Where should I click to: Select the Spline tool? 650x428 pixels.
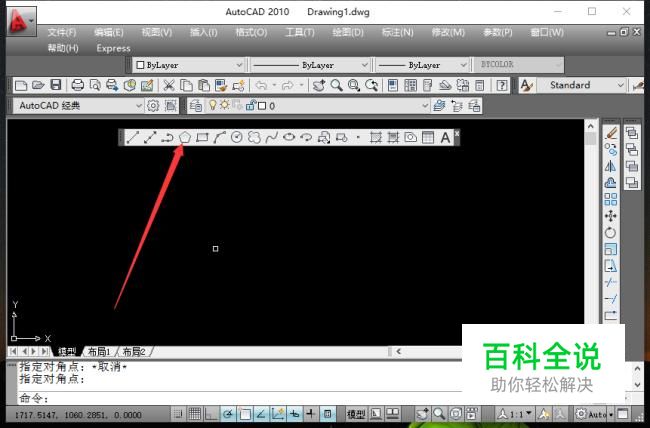point(272,137)
